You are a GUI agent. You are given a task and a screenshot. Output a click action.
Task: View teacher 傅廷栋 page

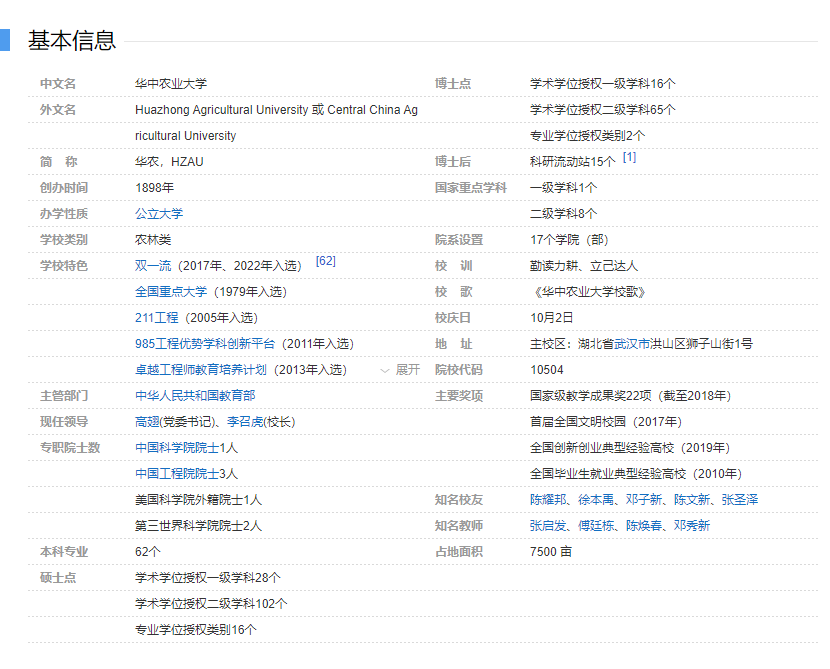[x=596, y=526]
